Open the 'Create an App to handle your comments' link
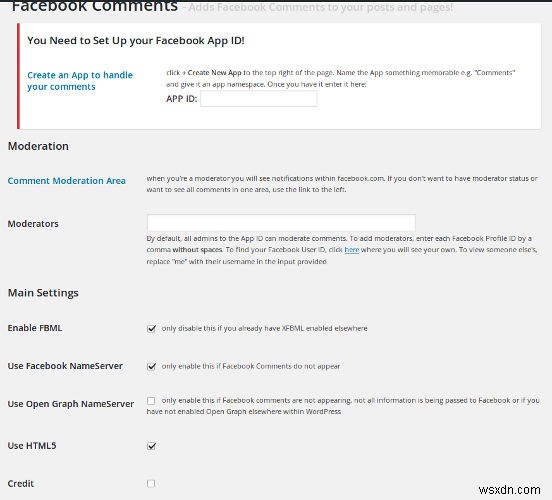Viewport: 552px width, 500px height. point(80,81)
